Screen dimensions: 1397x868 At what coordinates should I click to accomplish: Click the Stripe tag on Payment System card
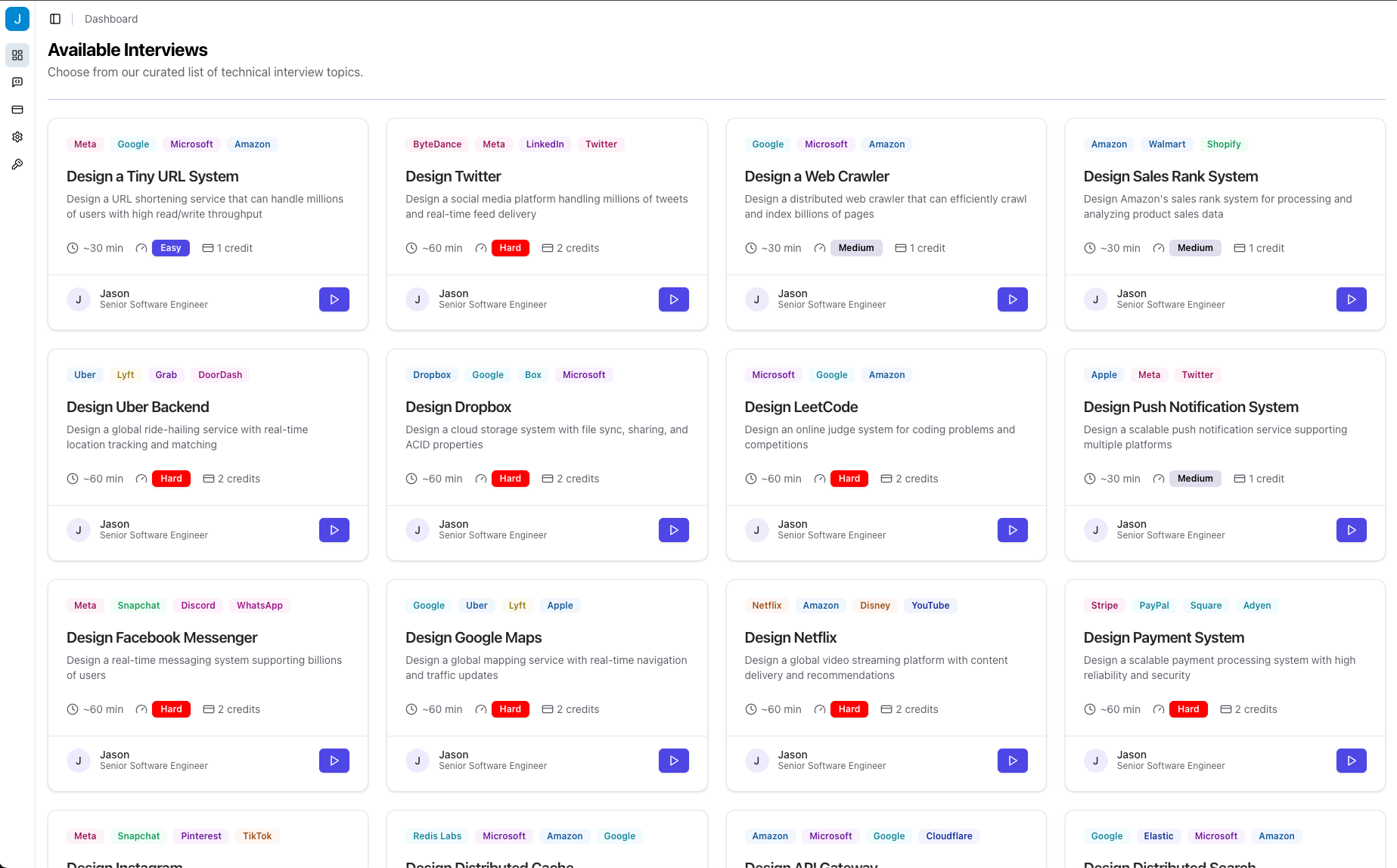(x=1104, y=606)
